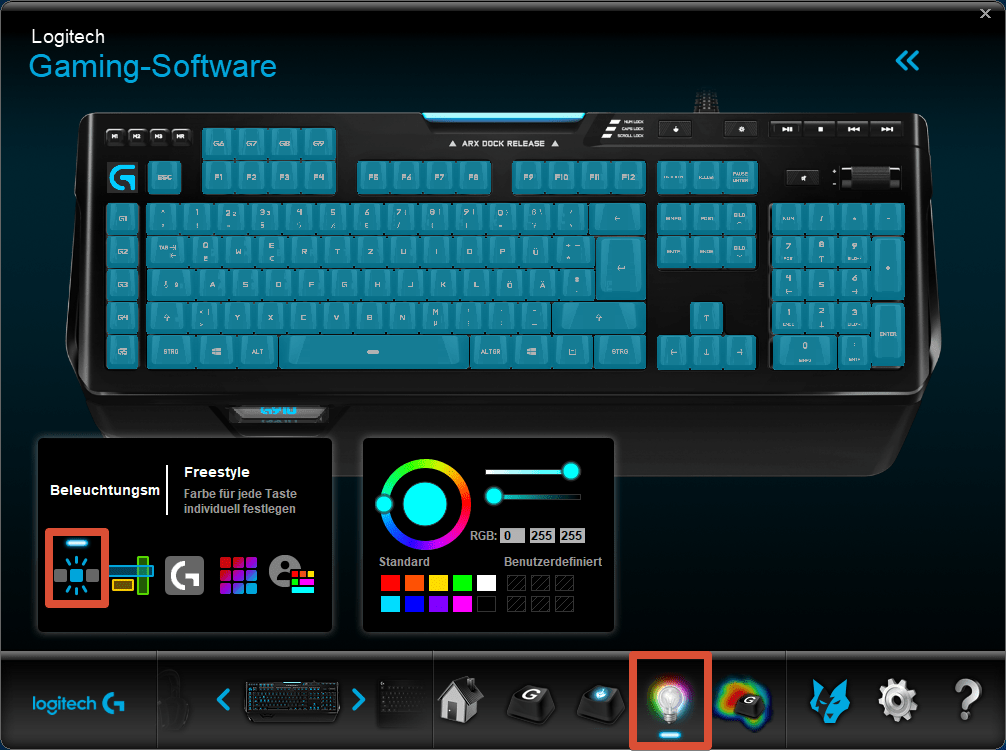Select the spacebar on the keyboard image
This screenshot has height=754, width=1006.
[374, 352]
